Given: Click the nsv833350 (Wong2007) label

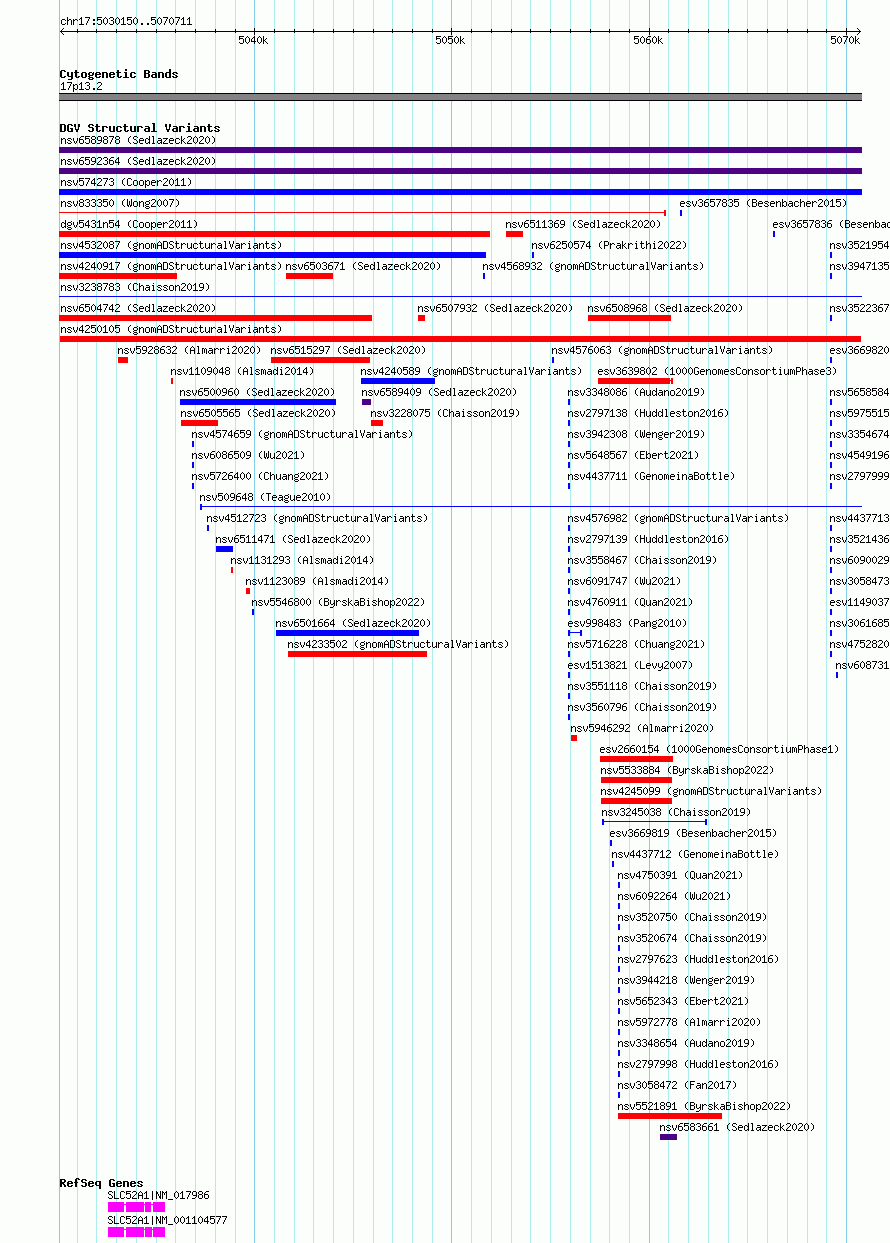Looking at the screenshot, I should click(x=120, y=203).
